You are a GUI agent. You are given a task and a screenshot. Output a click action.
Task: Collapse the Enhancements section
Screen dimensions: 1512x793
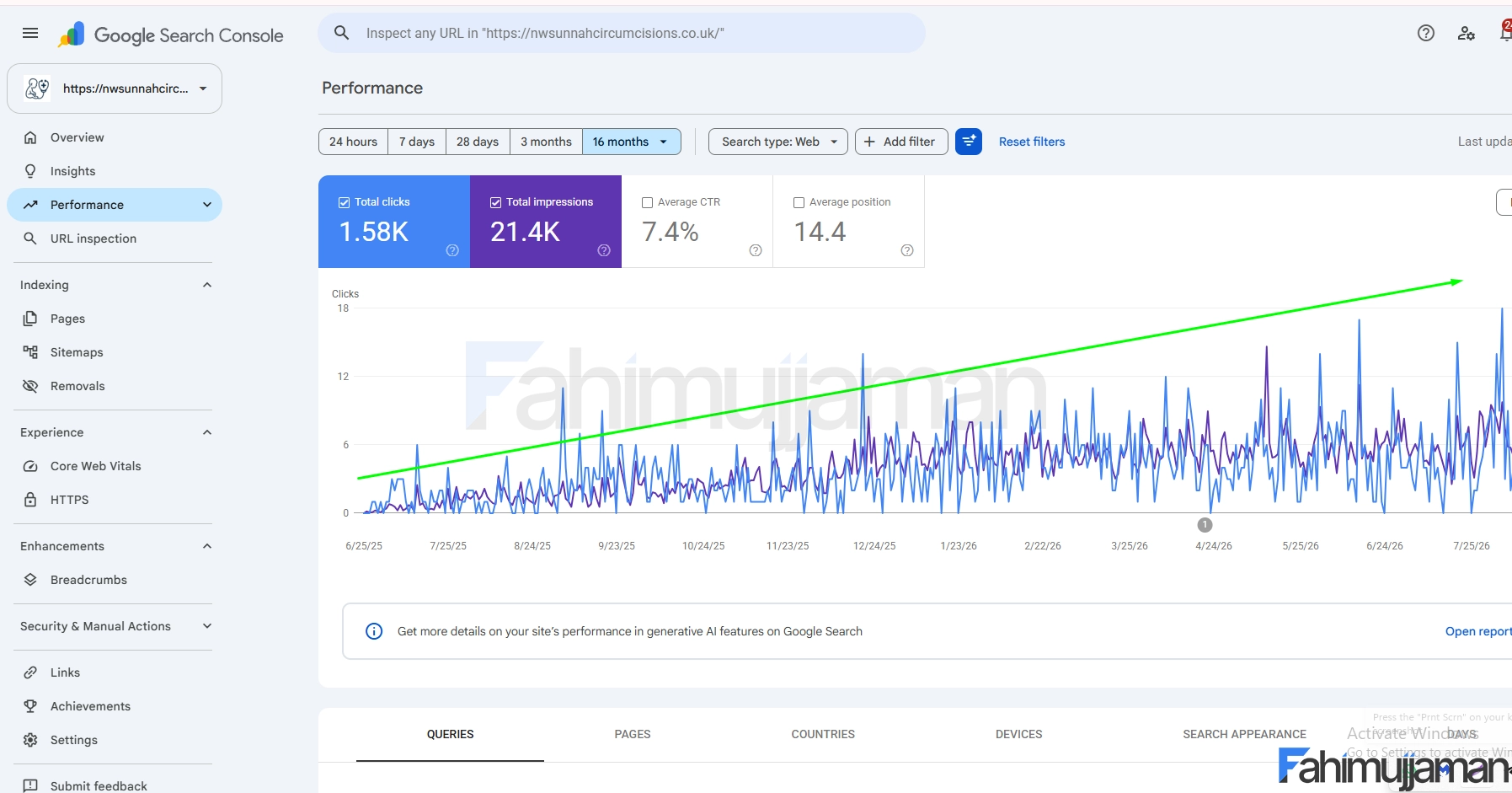point(207,546)
